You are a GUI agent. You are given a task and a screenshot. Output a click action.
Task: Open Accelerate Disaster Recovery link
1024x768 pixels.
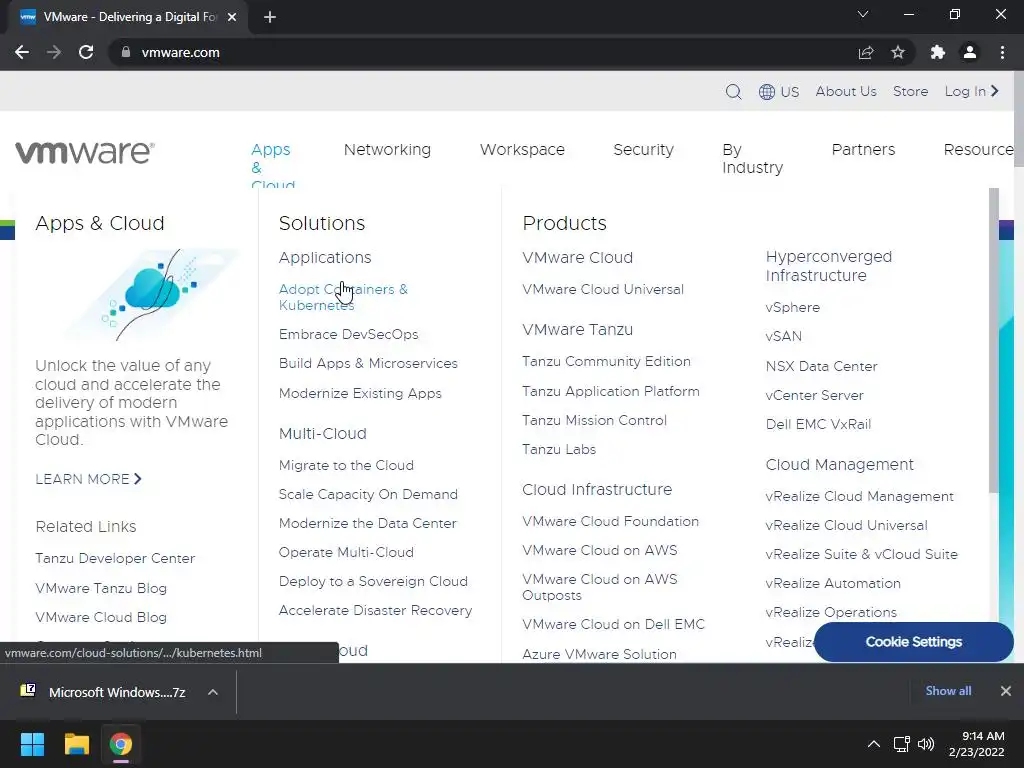[x=375, y=611]
